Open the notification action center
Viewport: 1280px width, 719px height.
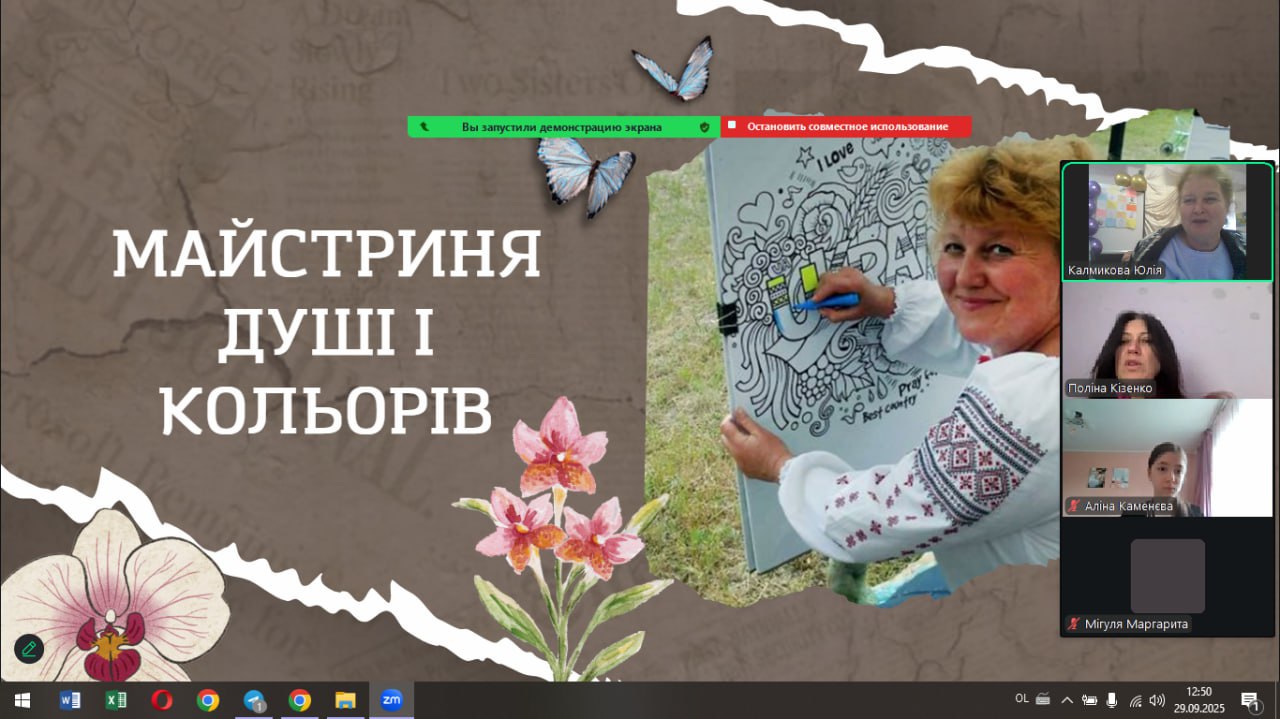pyautogui.click(x=1249, y=700)
